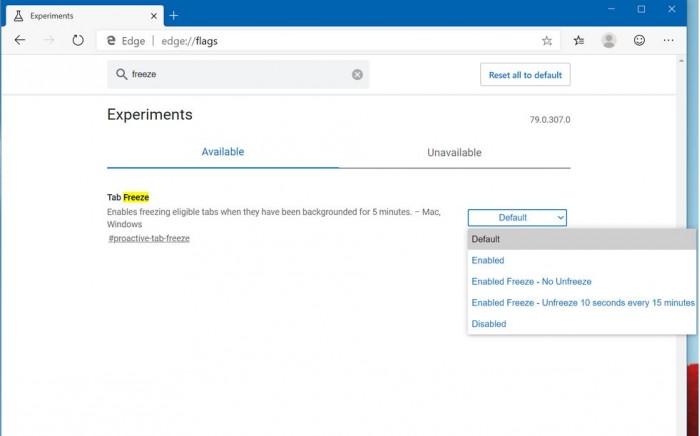This screenshot has width=700, height=436.
Task: Add page to favorites star icon
Action: point(546,41)
